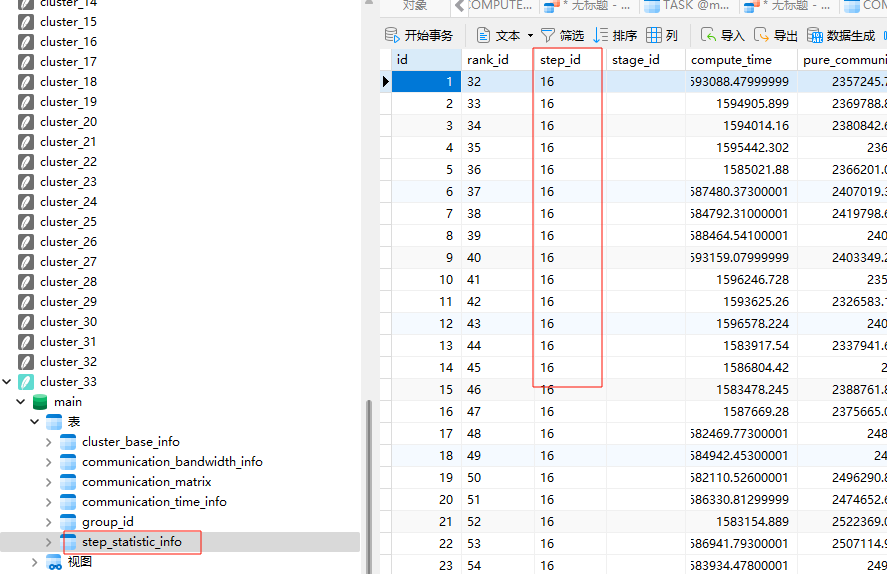The height and width of the screenshot is (574, 887).
Task: Click the Filter (筛选) button label
Action: [x=572, y=36]
